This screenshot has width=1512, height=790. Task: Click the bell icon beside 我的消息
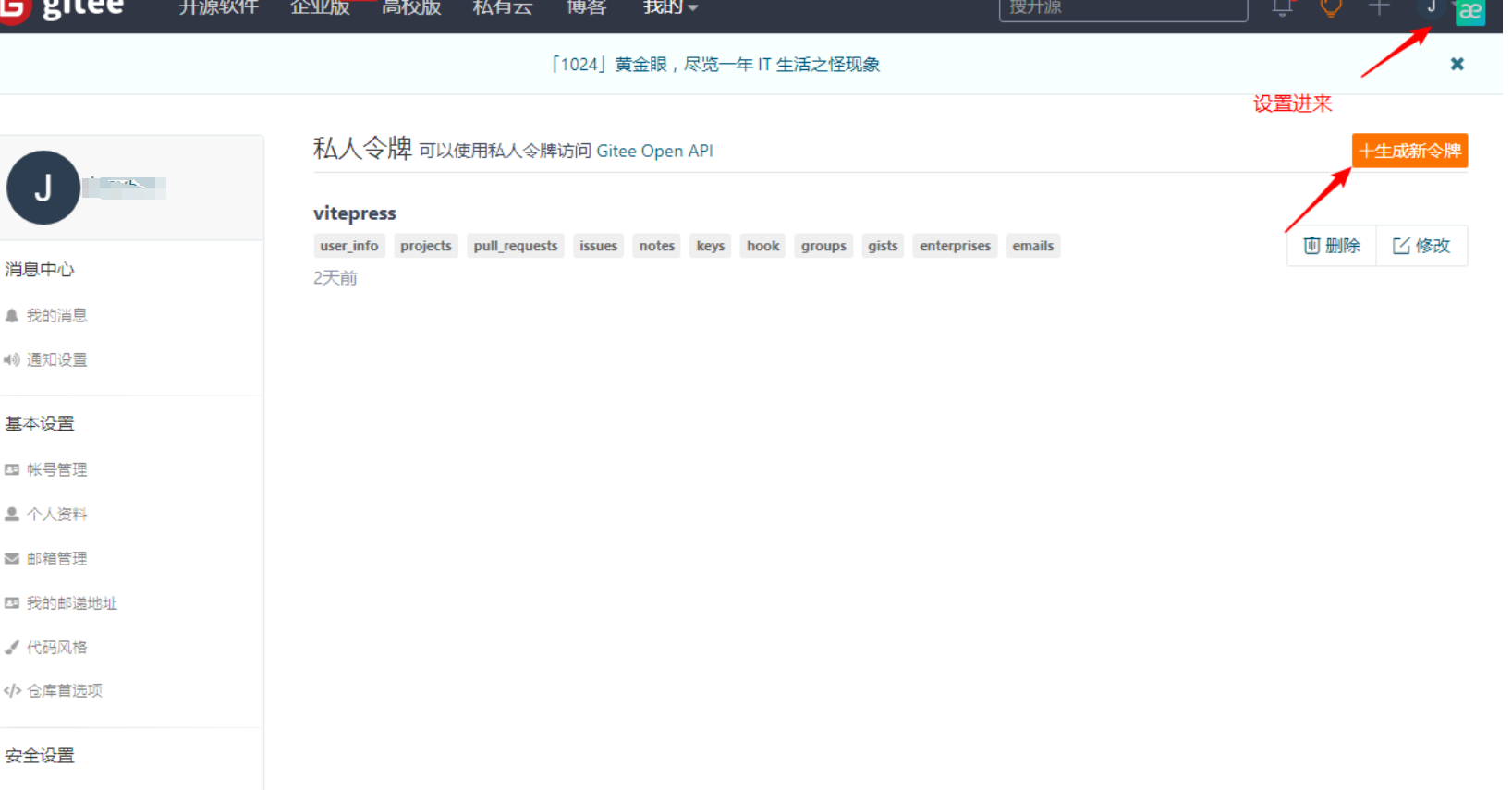coord(12,315)
